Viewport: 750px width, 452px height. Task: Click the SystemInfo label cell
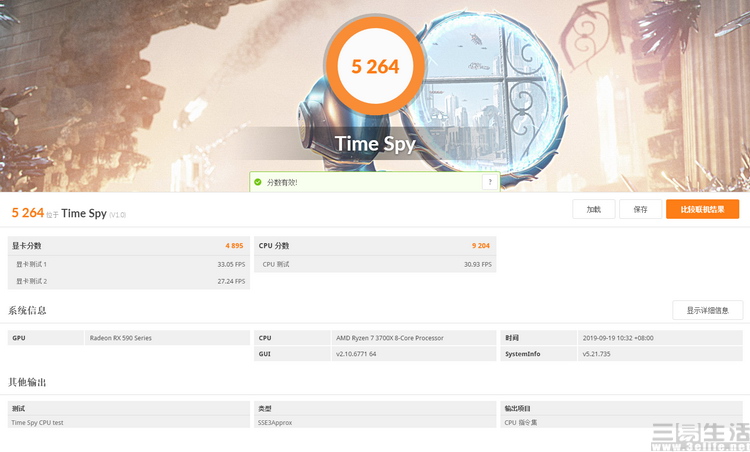[x=539, y=354]
